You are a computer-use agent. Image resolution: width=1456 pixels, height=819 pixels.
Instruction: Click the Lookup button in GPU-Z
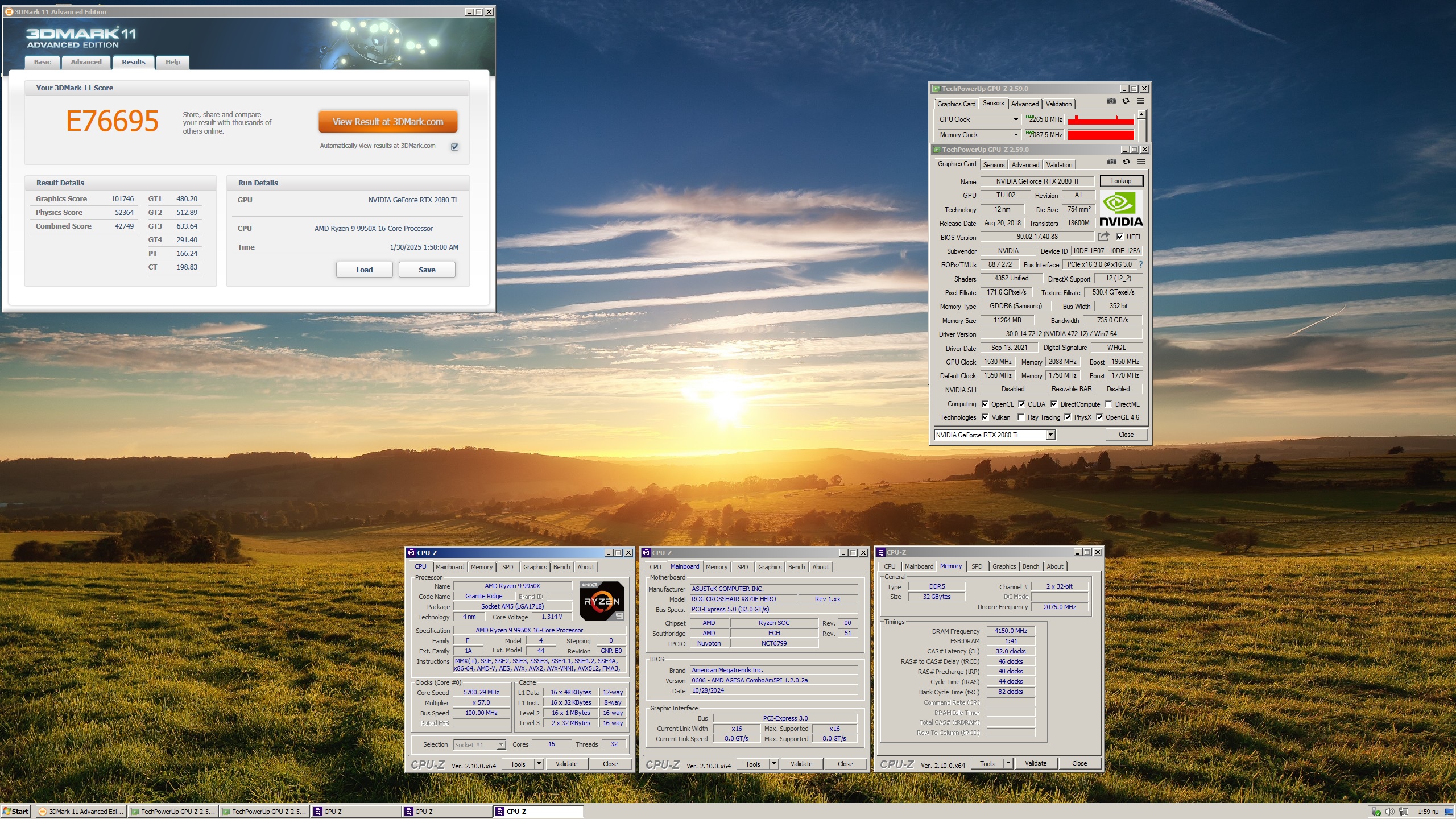[1121, 181]
